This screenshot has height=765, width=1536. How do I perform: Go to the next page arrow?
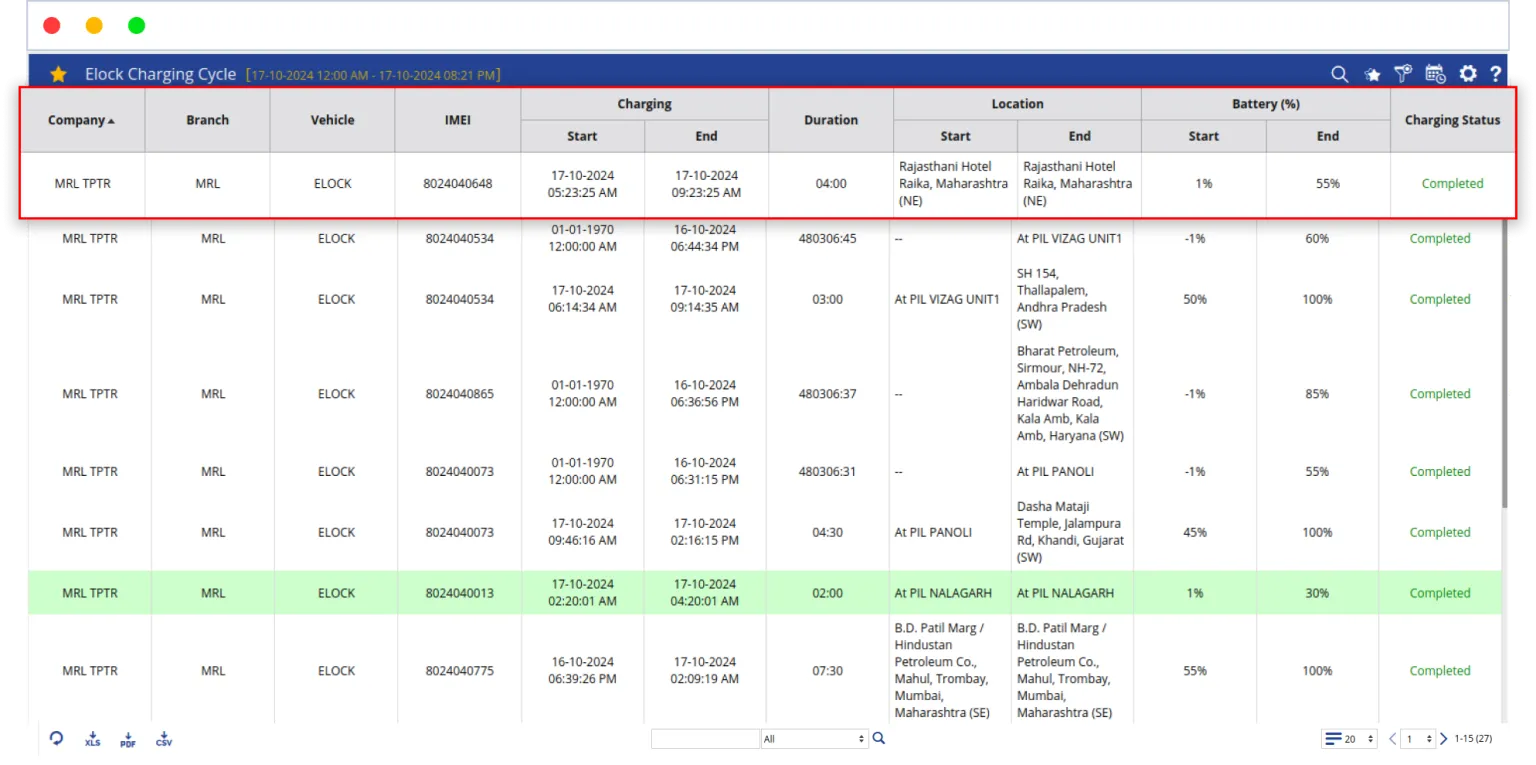coord(1443,739)
